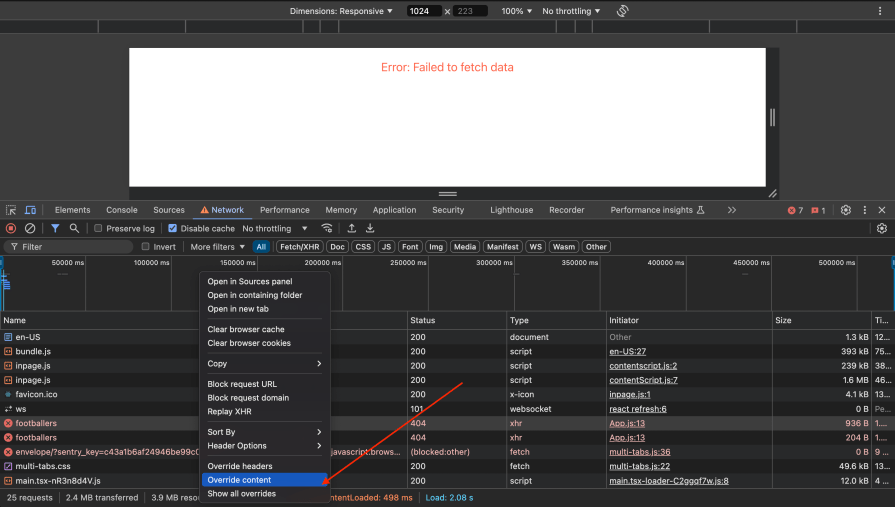Click the viewport width input field
The height and width of the screenshot is (507, 895).
pyautogui.click(x=423, y=11)
